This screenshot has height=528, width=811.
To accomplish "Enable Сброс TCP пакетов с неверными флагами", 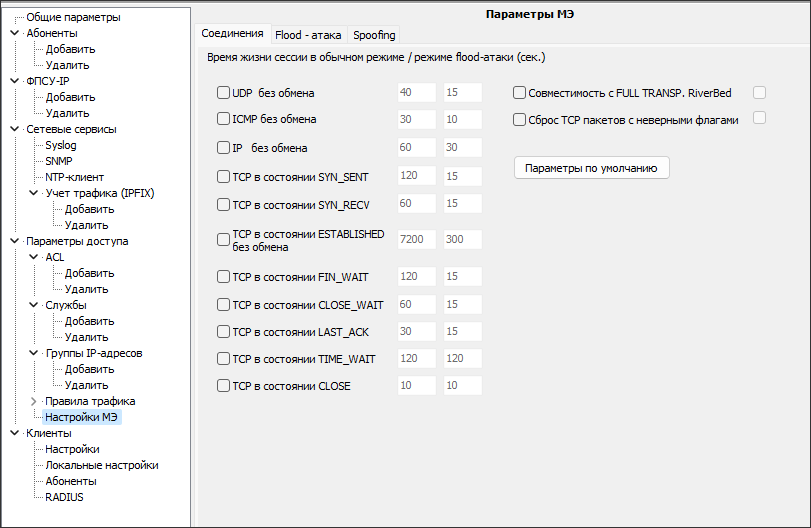I will (x=520, y=120).
